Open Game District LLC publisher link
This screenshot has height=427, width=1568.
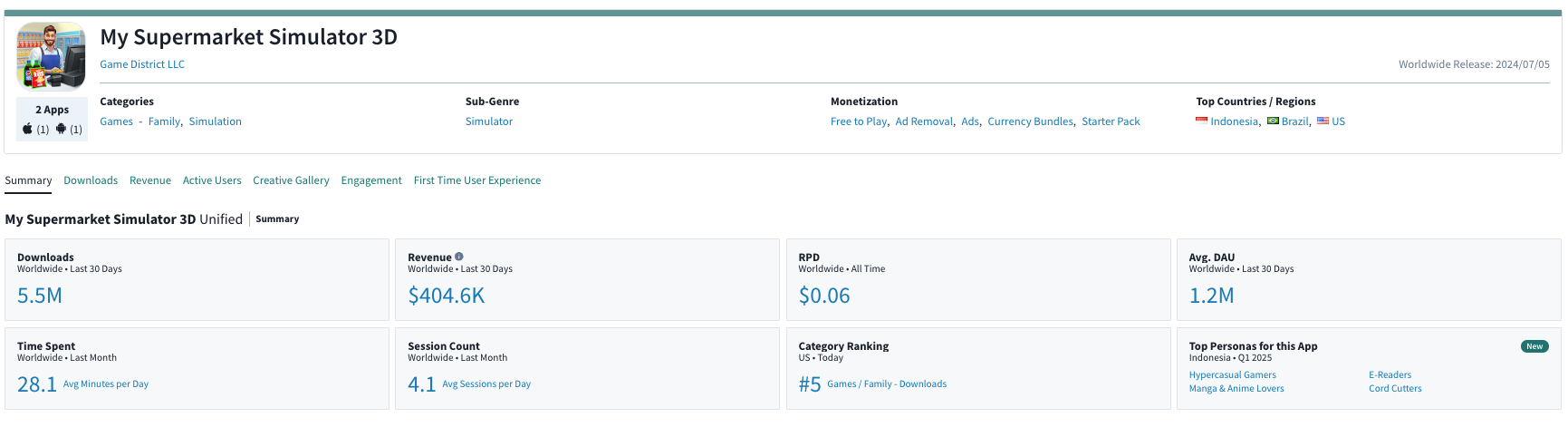[x=142, y=64]
